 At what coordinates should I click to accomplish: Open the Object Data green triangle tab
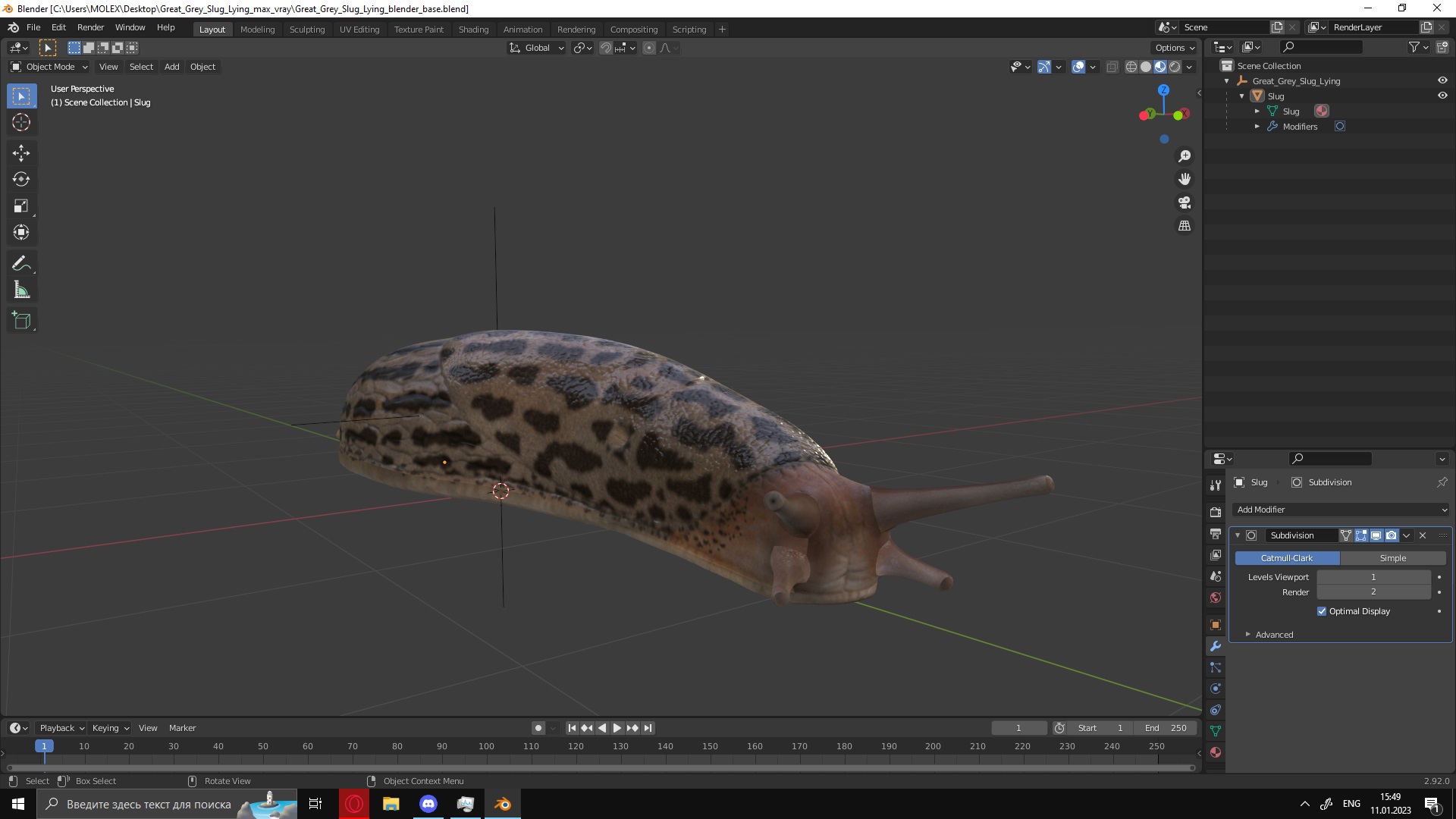(1216, 731)
